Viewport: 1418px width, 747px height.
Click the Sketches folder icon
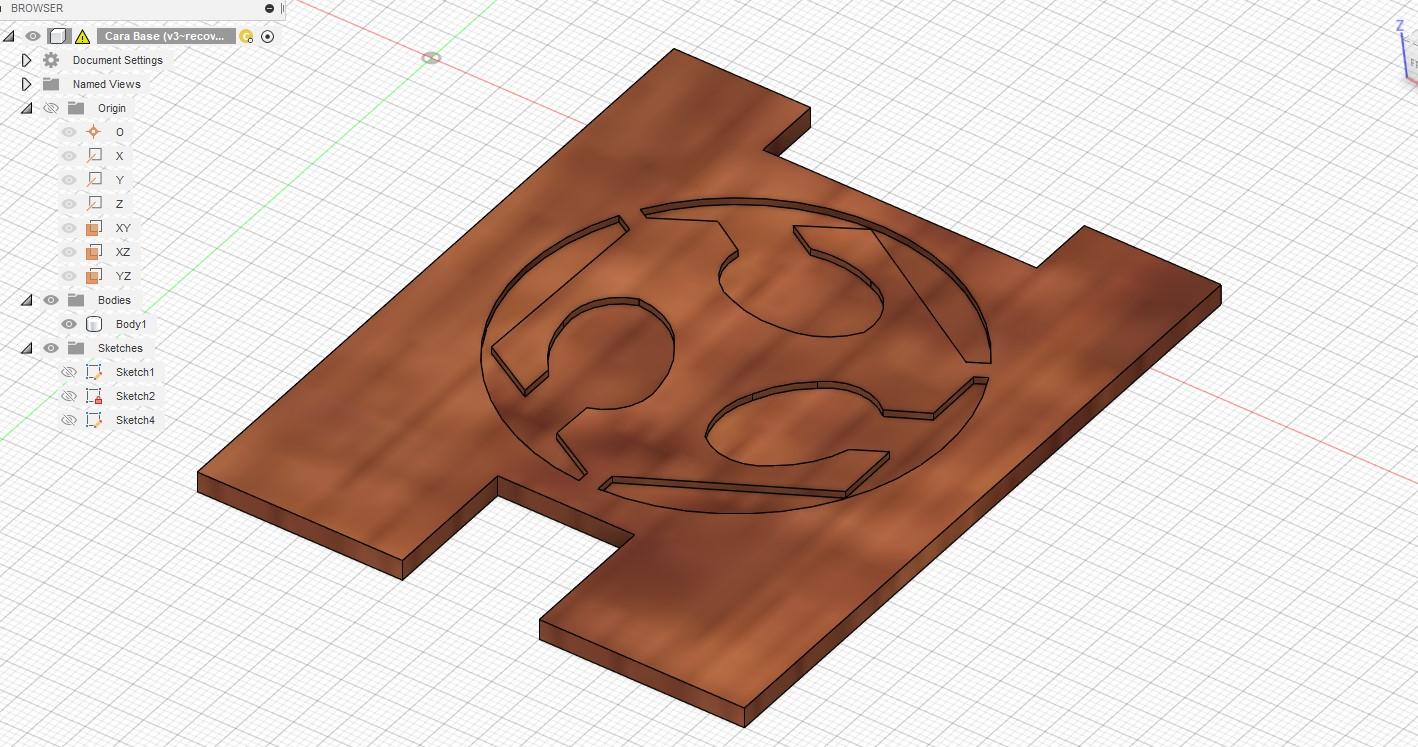click(x=76, y=348)
